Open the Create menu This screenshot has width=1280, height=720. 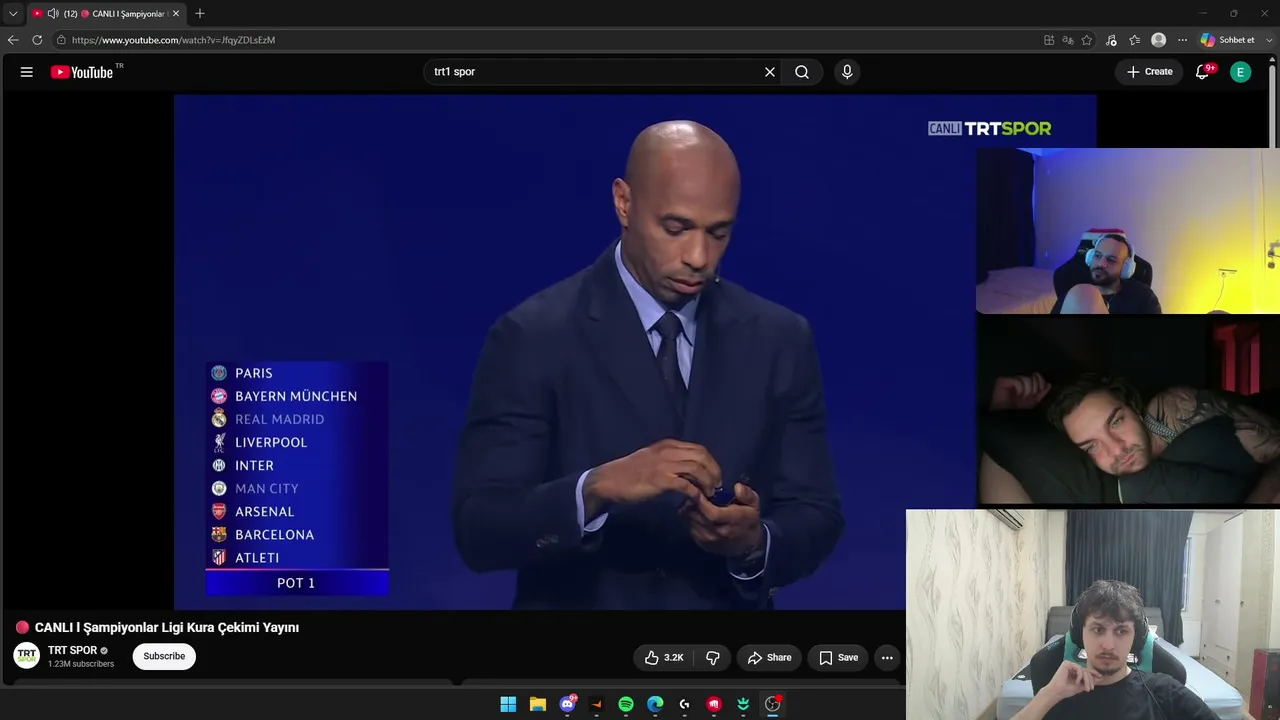click(1149, 72)
